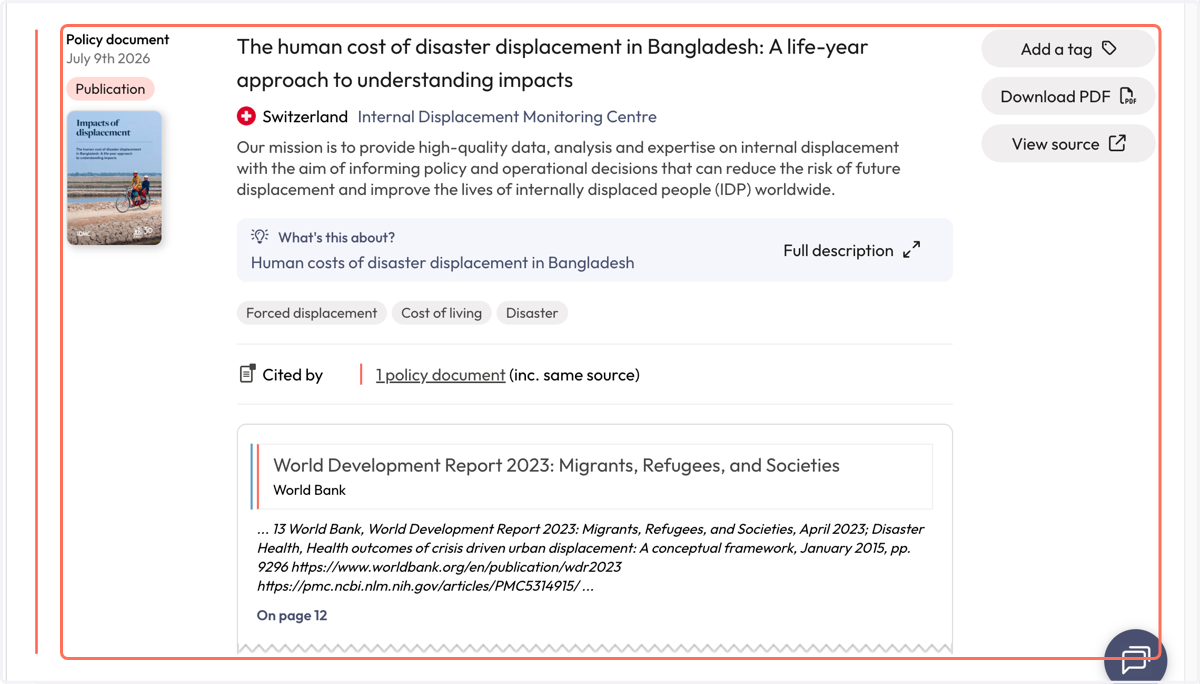Viewport: 1200px width, 684px height.
Task: Click the Switzerland flag icon
Action: point(246,117)
